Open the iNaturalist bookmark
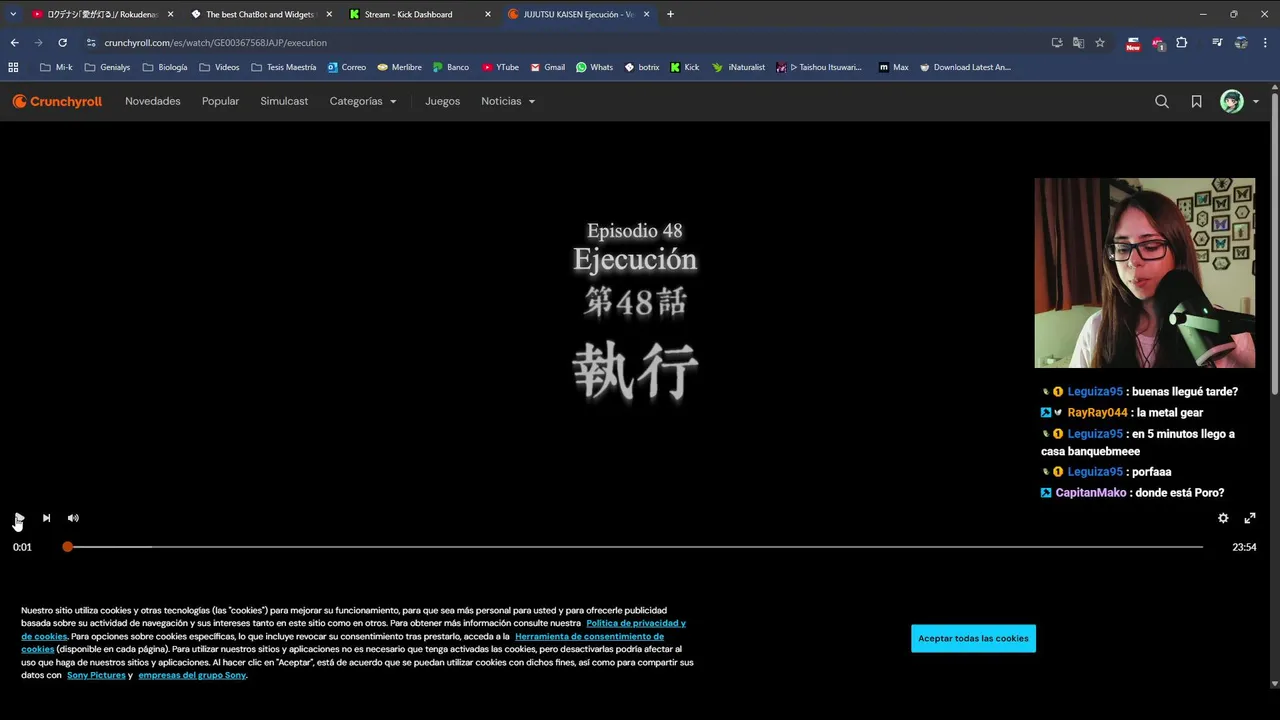This screenshot has width=1280, height=720. (x=738, y=67)
